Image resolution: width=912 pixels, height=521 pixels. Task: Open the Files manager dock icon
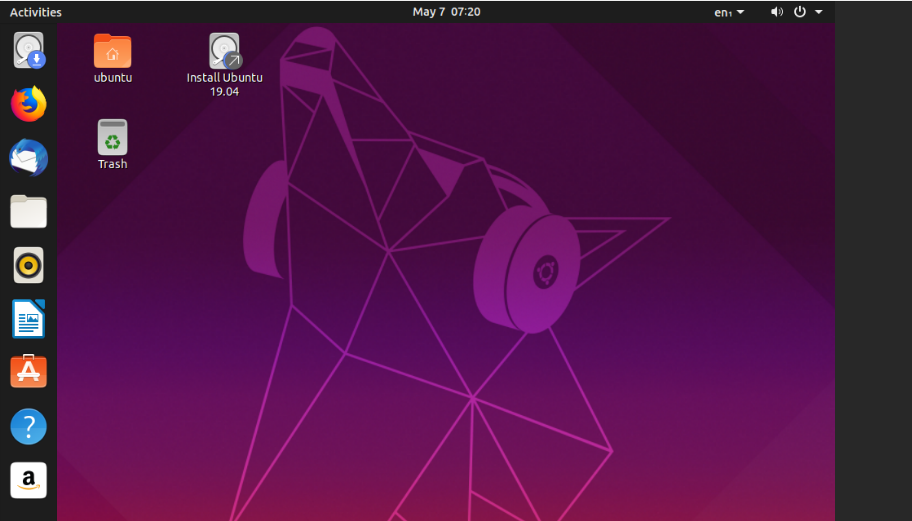pyautogui.click(x=29, y=211)
